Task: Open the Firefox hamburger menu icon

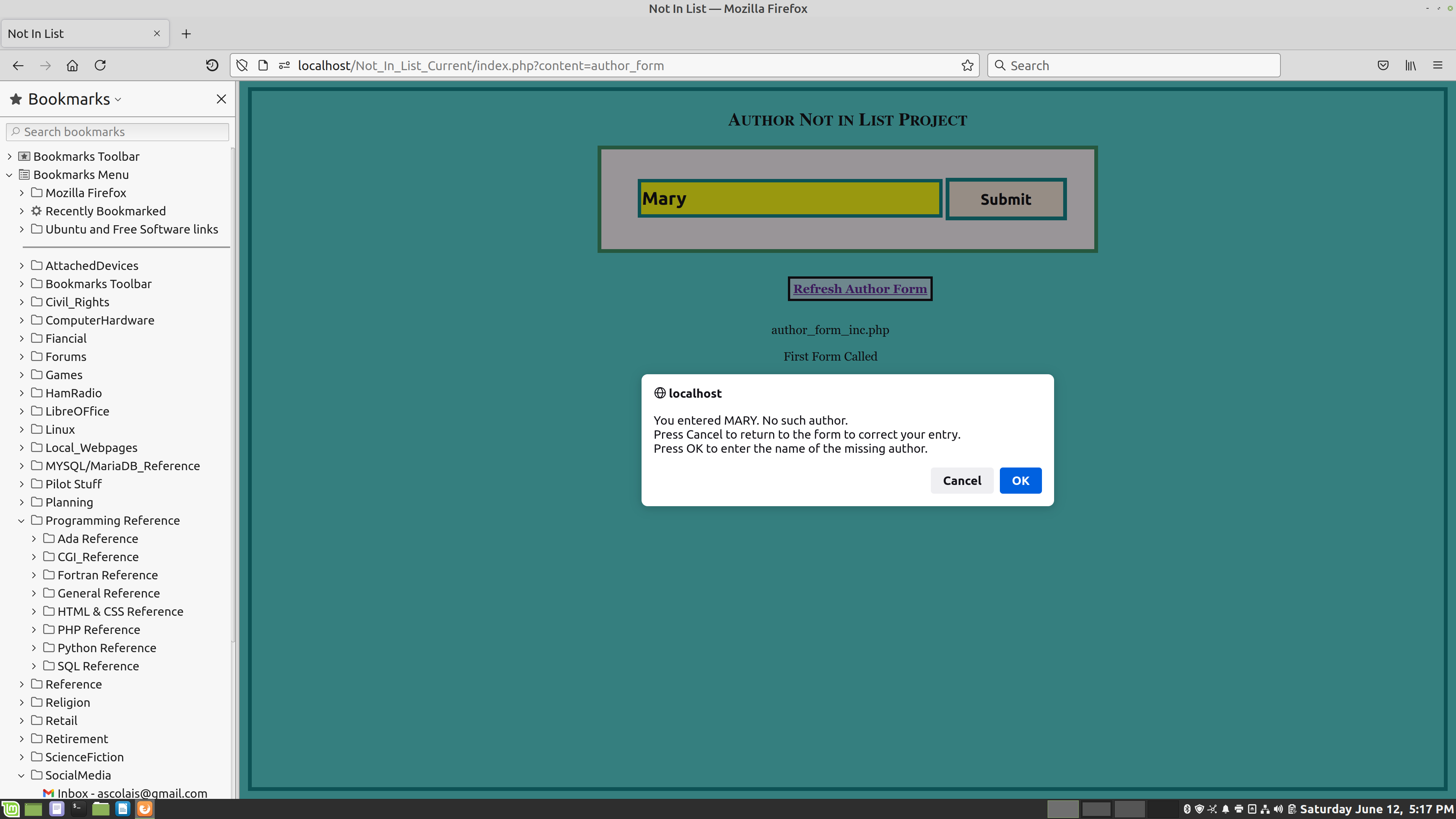Action: [1437, 66]
